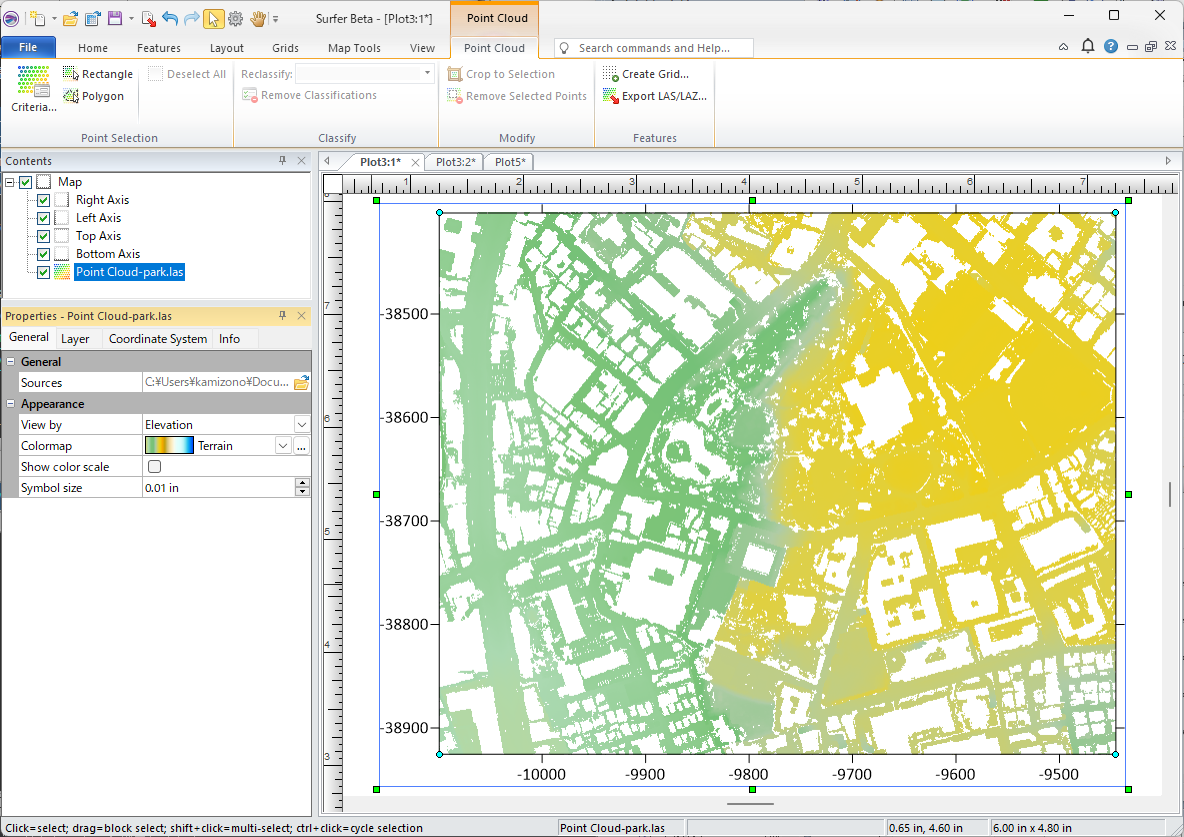Open the Coordinate System properties tab
The image size is (1184, 837).
pyautogui.click(x=158, y=339)
